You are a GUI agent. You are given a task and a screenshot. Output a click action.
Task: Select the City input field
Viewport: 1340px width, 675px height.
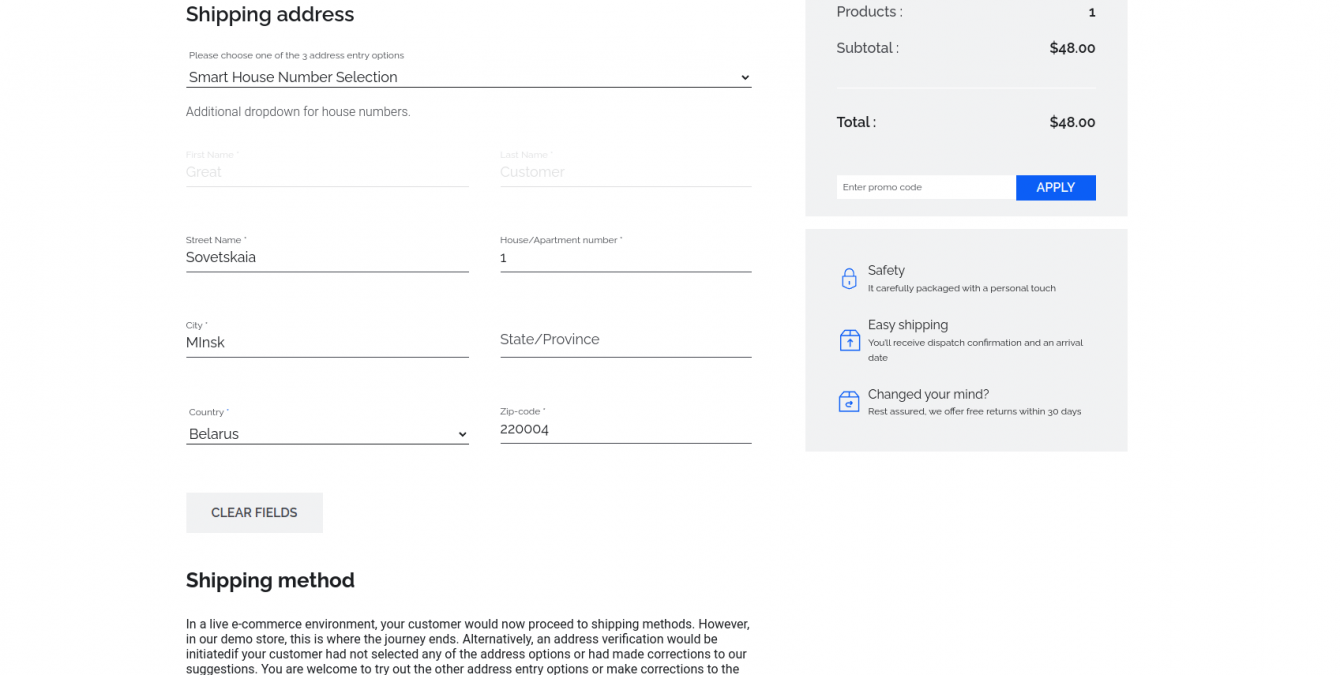point(326,342)
